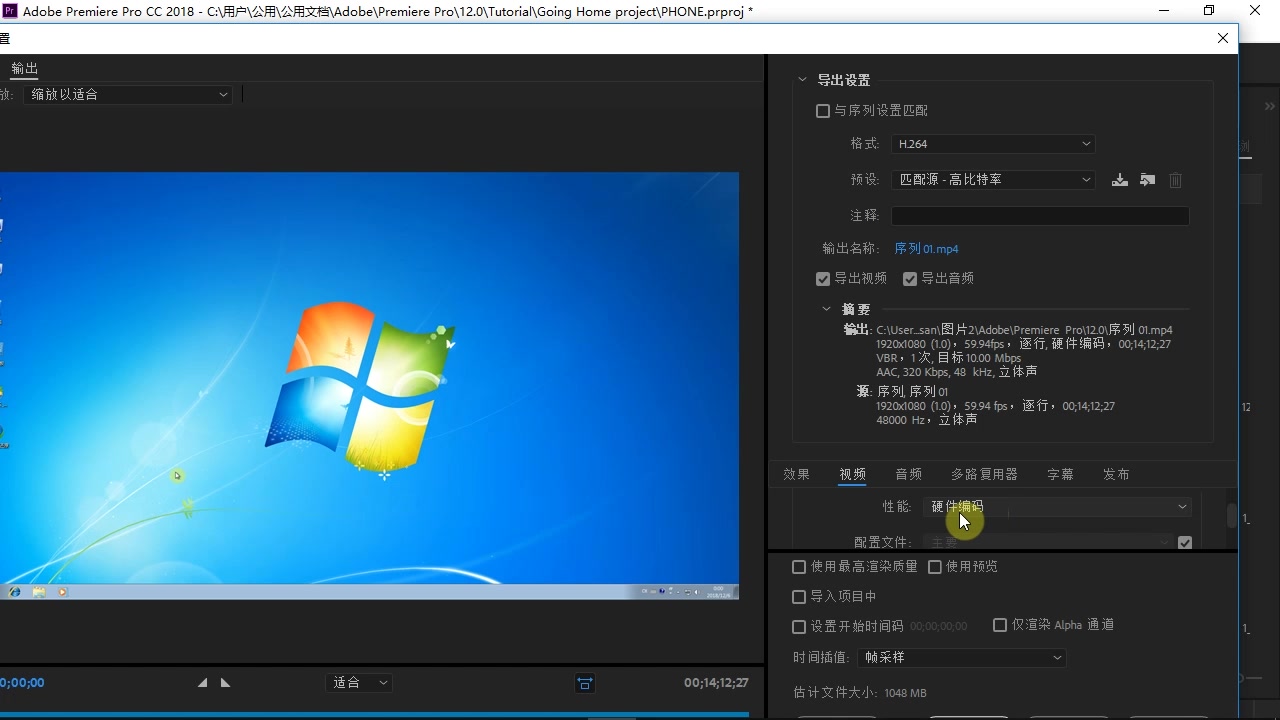1280x720 pixels.
Task: Select the 输出 tab
Action: tap(25, 69)
